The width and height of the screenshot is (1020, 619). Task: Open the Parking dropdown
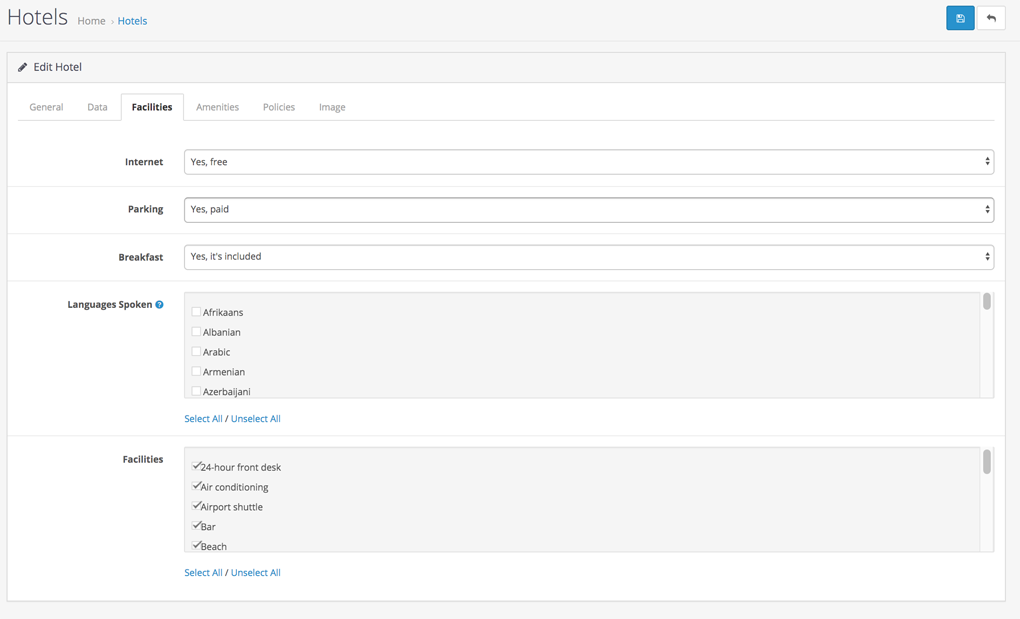pos(589,209)
